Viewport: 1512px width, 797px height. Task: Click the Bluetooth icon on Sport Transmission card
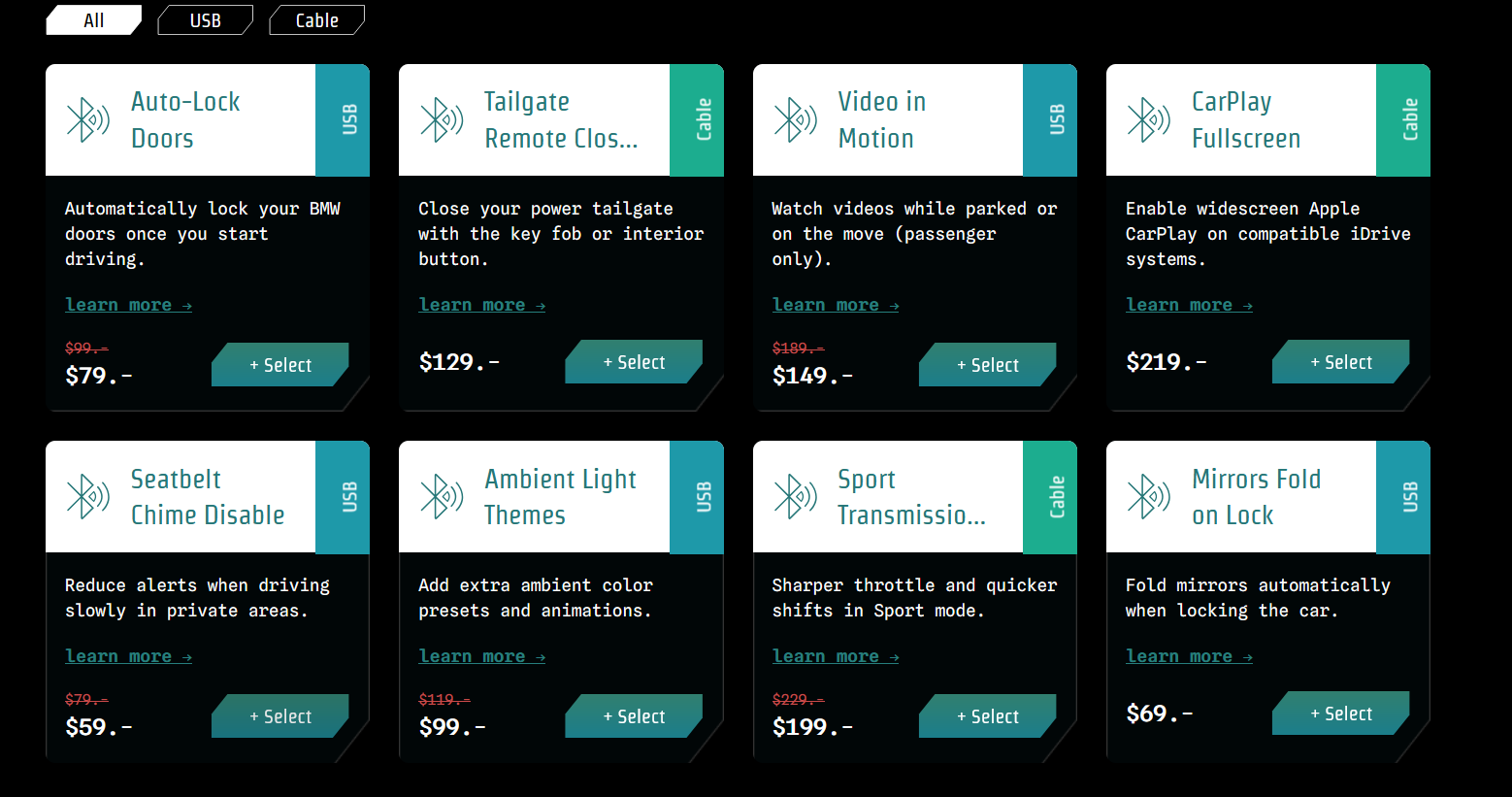coord(796,497)
